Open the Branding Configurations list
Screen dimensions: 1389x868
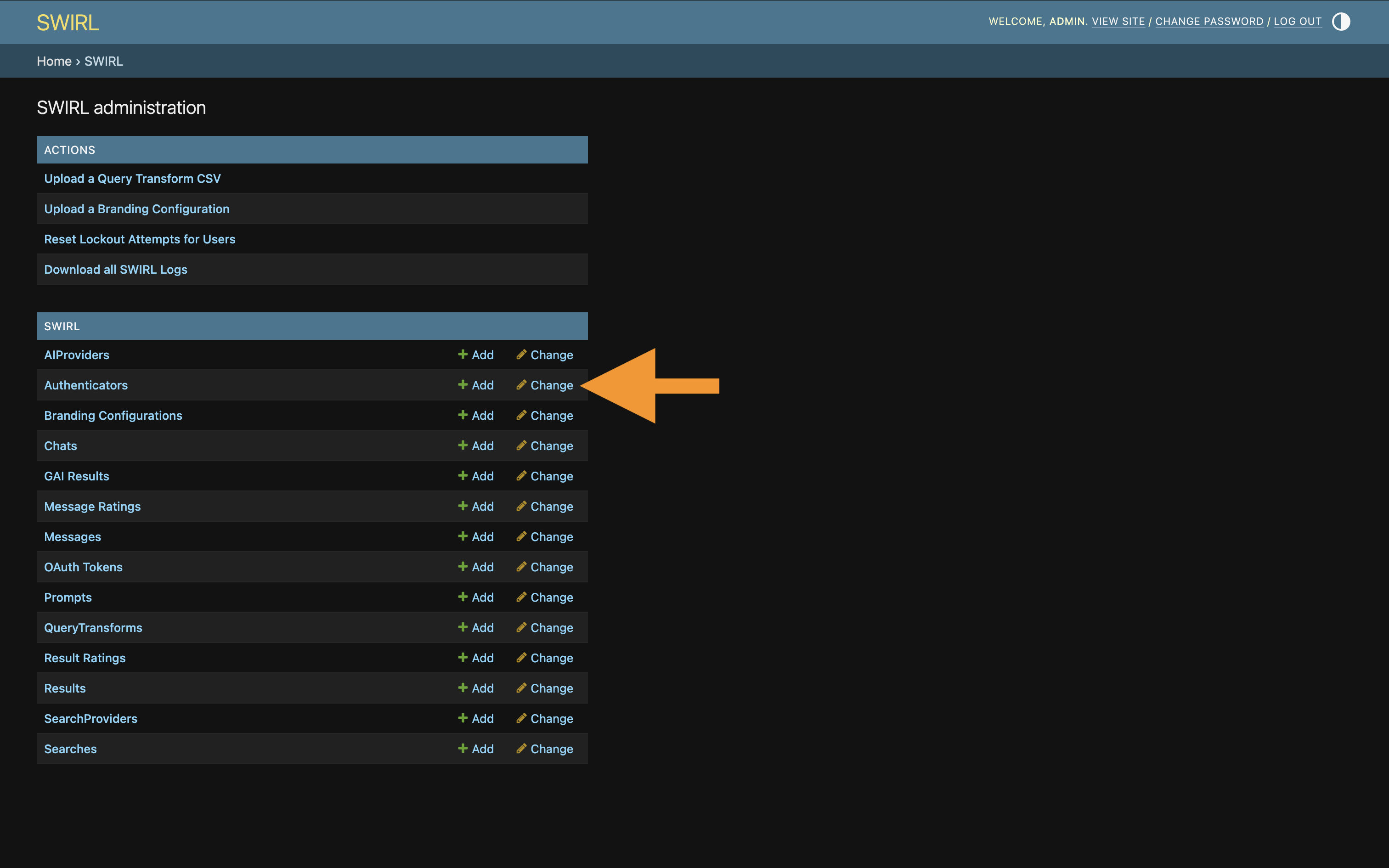point(113,415)
